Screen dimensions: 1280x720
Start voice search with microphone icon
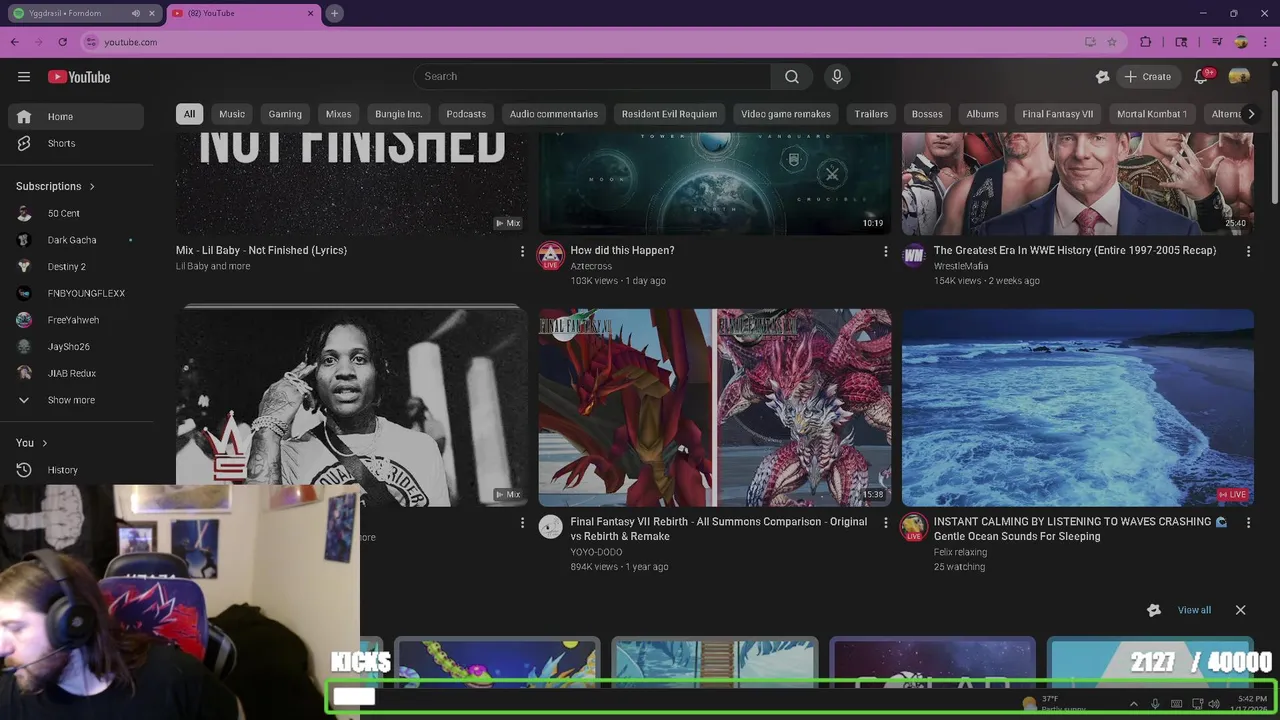(x=837, y=76)
